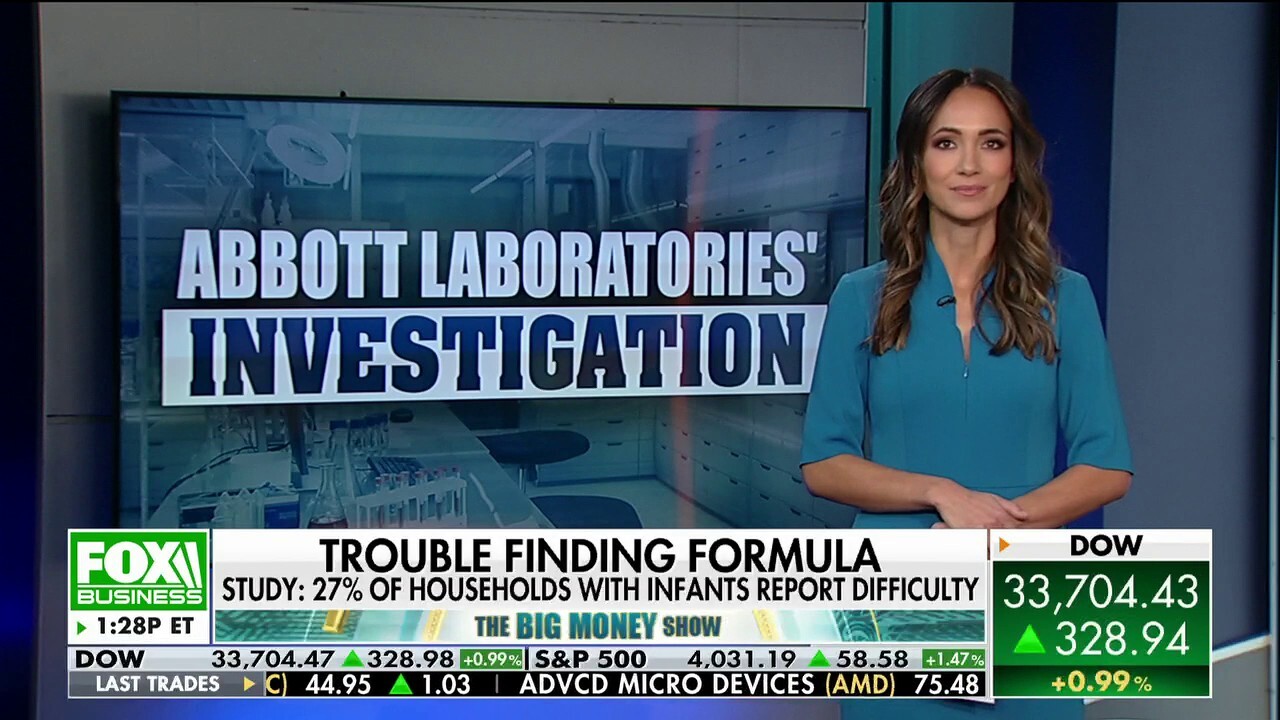The width and height of the screenshot is (1280, 720).
Task: Click the Fox Business logo
Action: tap(139, 570)
